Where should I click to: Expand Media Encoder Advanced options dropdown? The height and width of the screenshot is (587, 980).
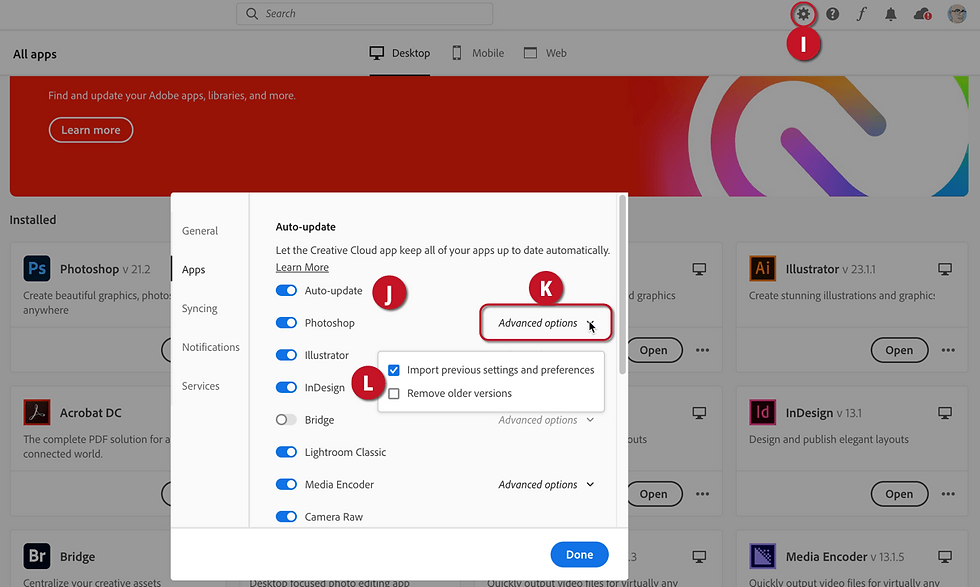click(x=546, y=484)
